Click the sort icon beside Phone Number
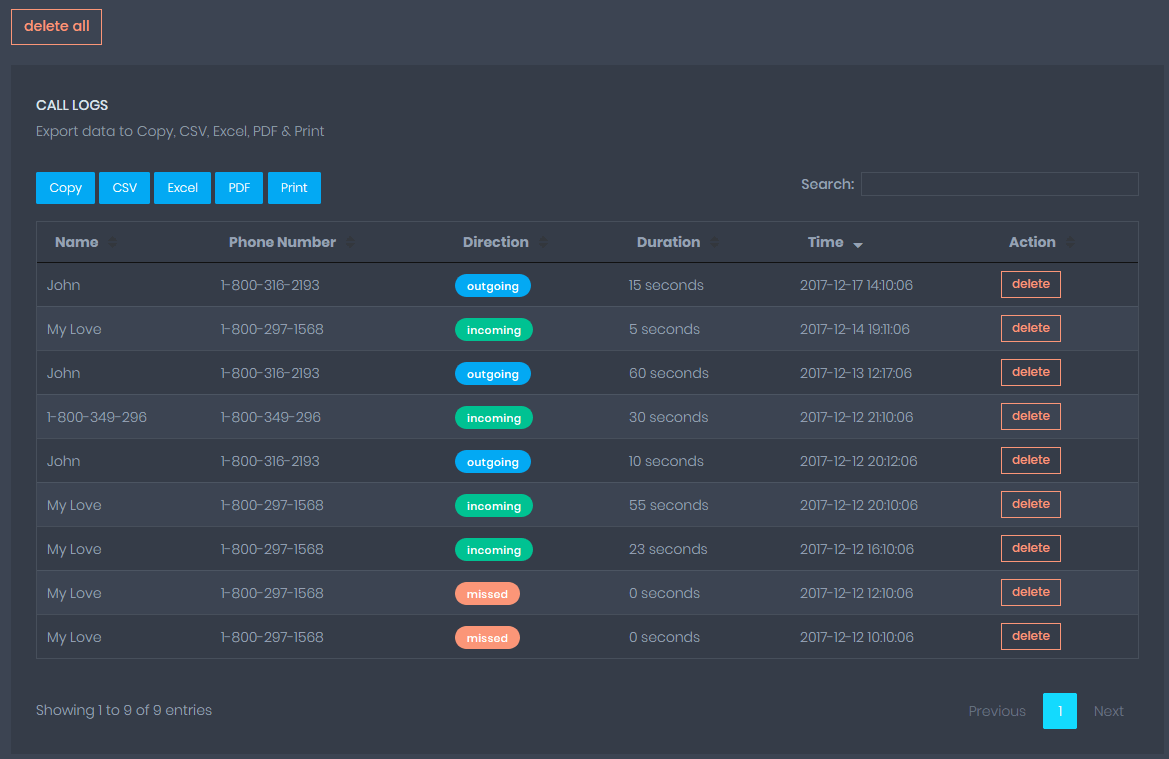Image resolution: width=1169 pixels, height=759 pixels. tap(350, 242)
